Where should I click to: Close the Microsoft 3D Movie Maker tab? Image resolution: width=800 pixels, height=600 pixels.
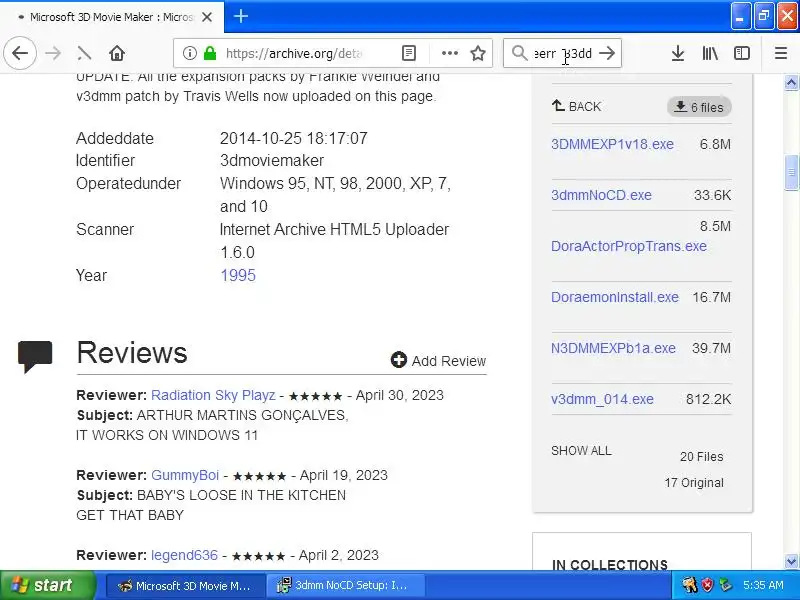coord(207,17)
